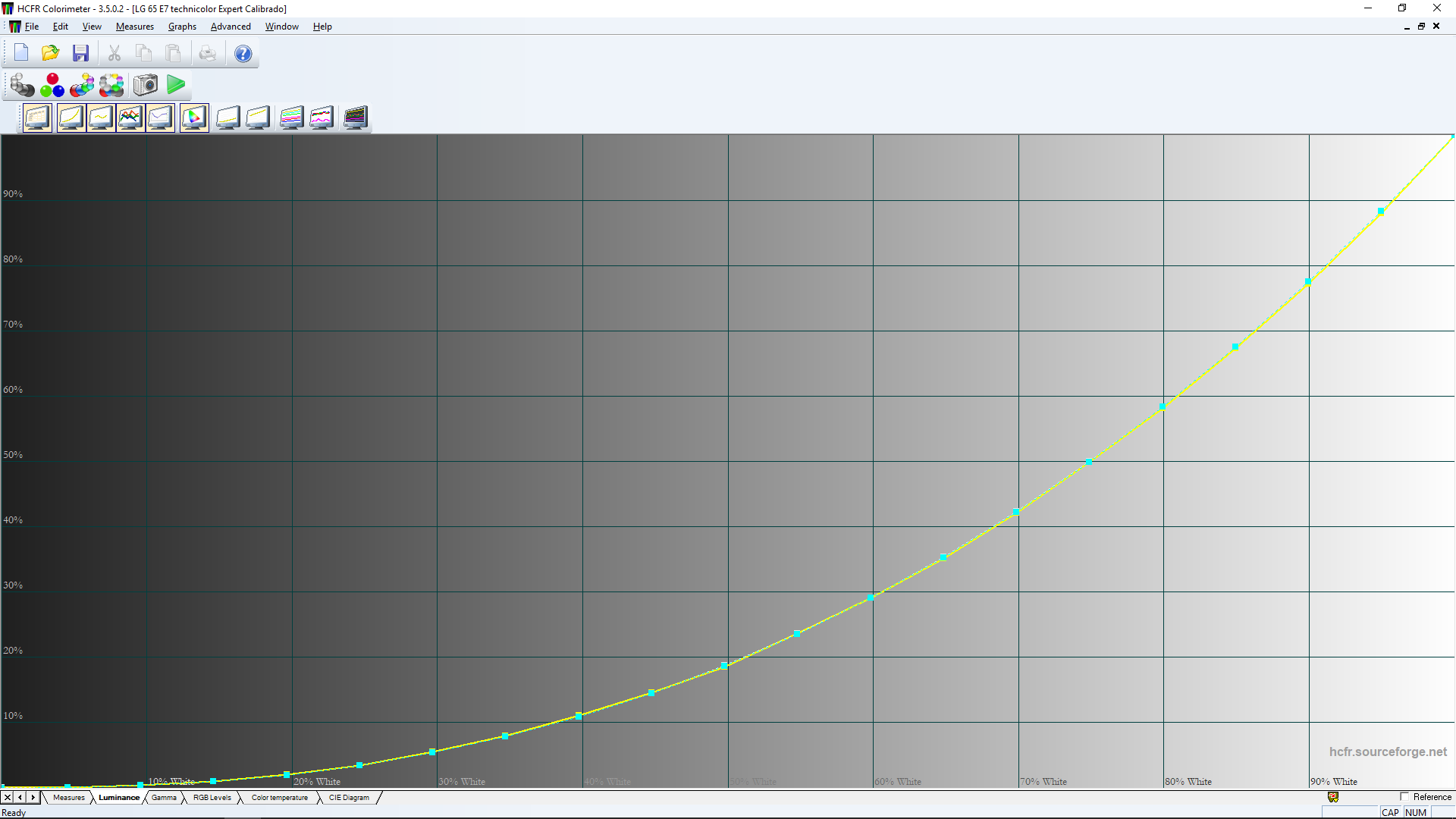1456x819 pixels.
Task: Enable the Reference checkbox
Action: coord(1404,797)
